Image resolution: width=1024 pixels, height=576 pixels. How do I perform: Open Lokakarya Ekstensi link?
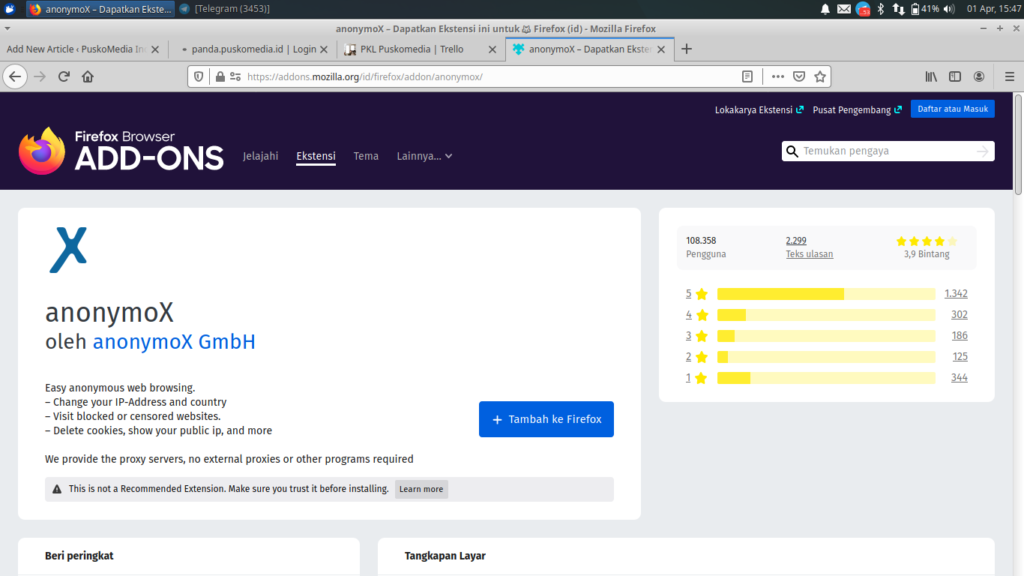coord(759,110)
